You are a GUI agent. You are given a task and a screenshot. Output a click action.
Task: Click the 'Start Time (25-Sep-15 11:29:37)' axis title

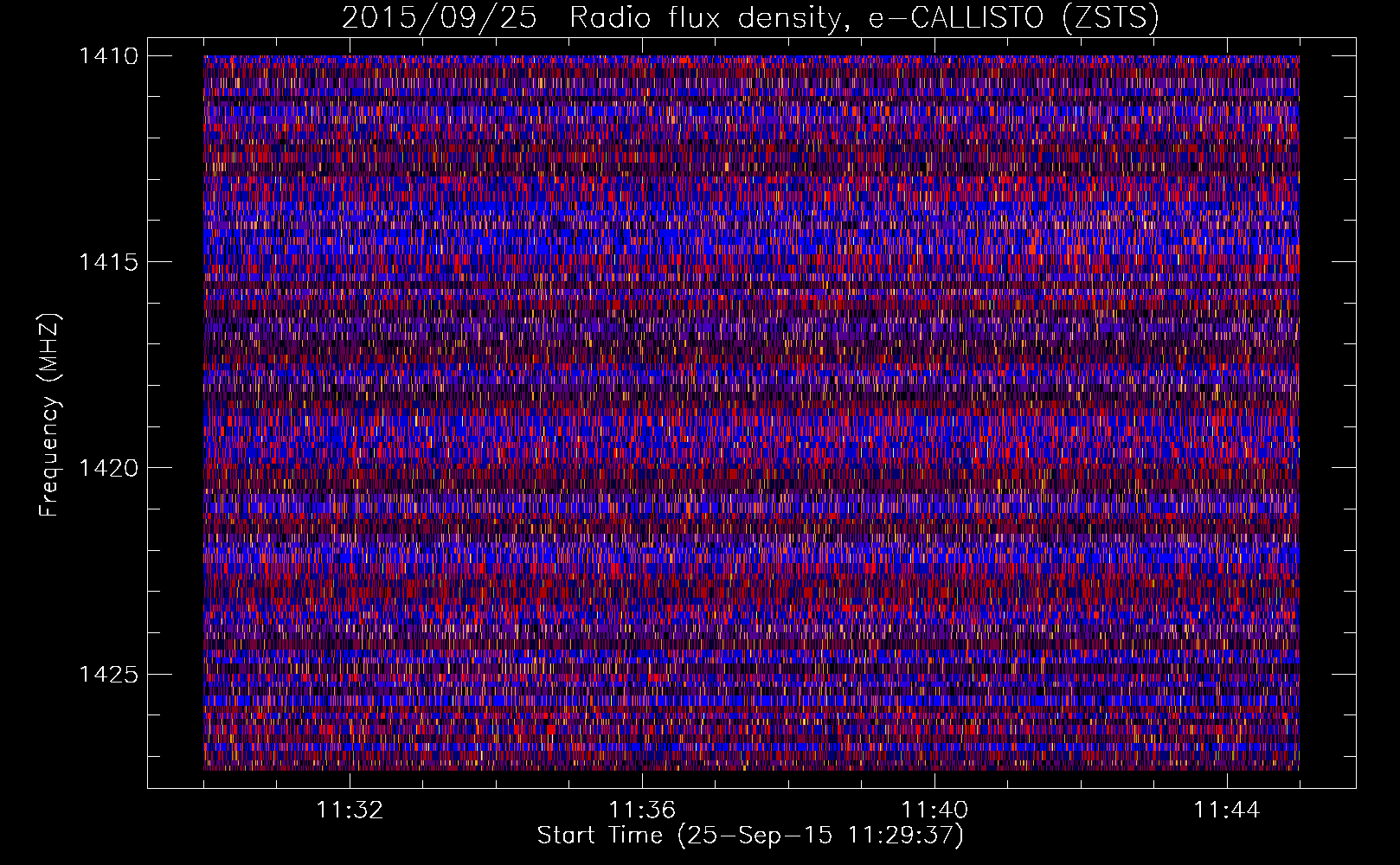751,836
